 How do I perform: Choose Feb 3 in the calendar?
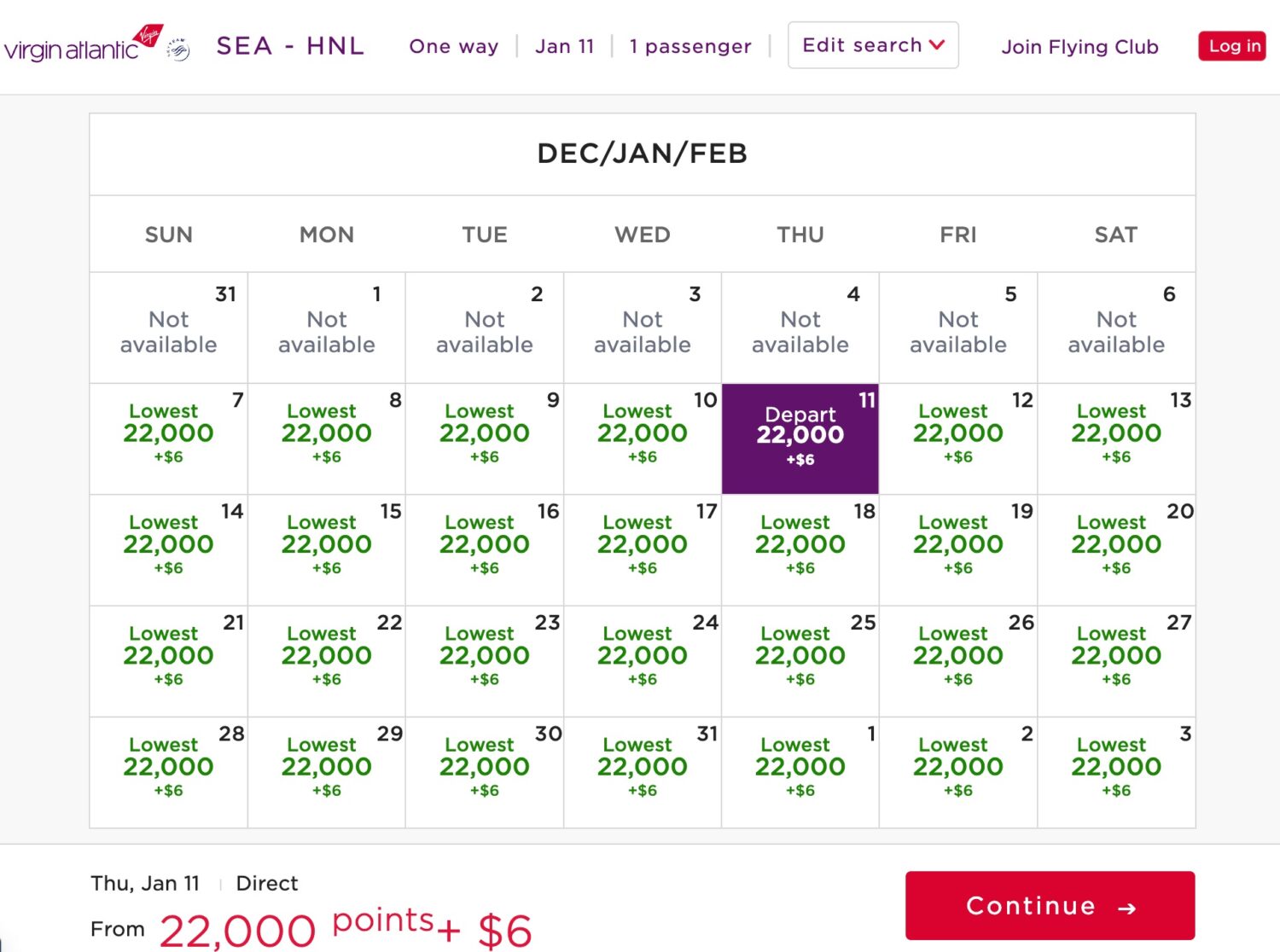[x=1115, y=771]
